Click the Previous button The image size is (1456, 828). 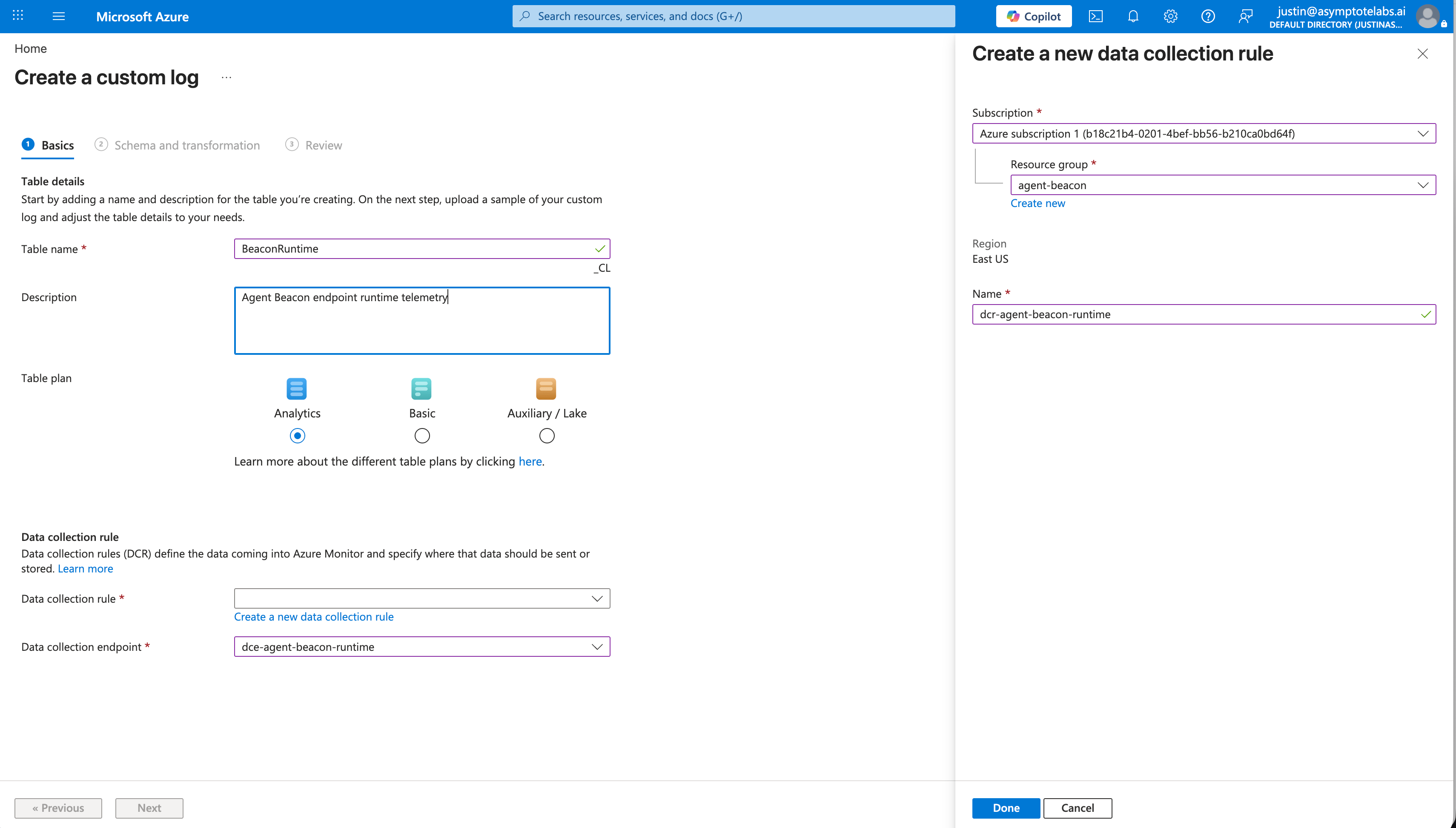58,808
